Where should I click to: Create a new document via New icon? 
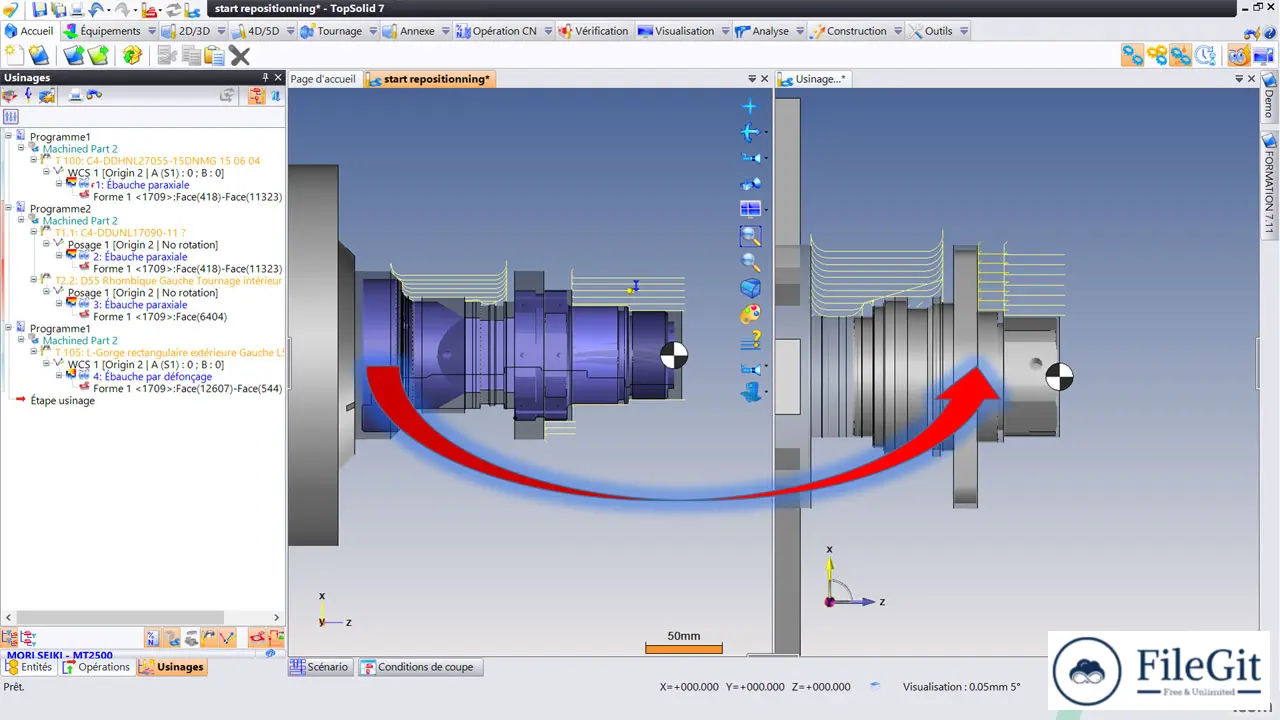coord(14,55)
